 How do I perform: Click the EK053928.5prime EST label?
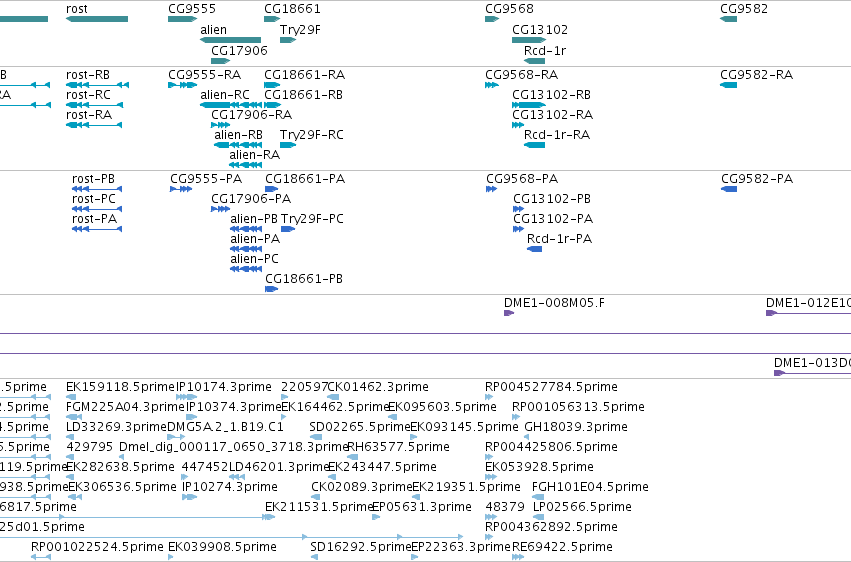(539, 468)
